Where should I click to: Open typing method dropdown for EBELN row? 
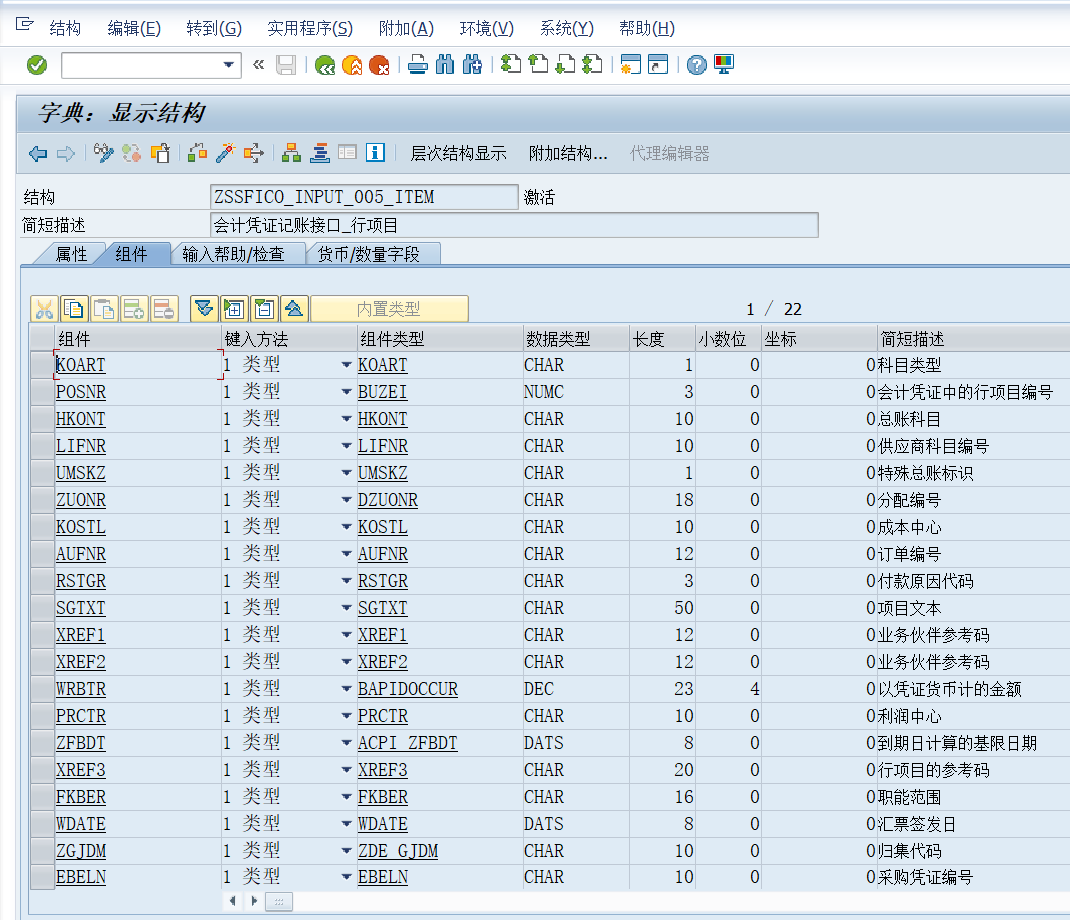coord(347,877)
